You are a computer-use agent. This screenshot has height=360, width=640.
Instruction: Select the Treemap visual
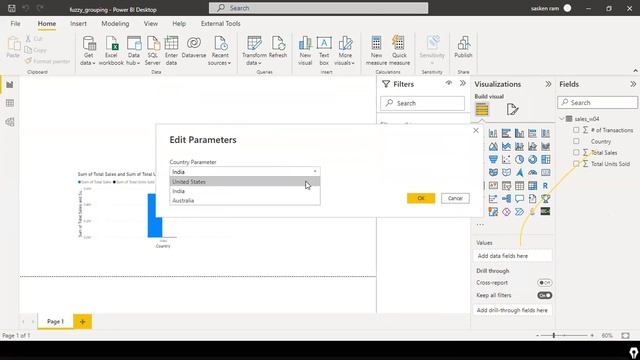point(545,160)
